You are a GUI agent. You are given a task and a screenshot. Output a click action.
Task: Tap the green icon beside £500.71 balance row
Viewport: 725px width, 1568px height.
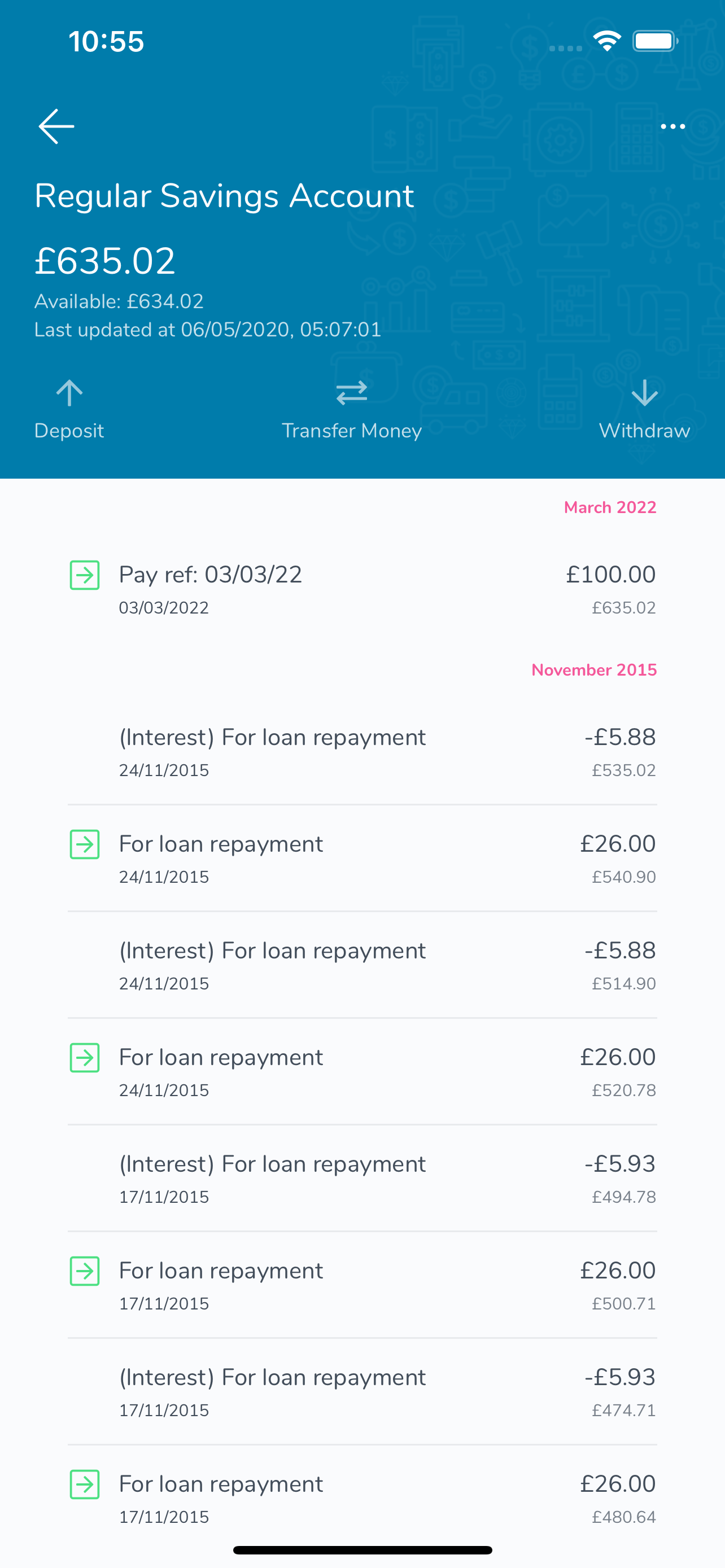coord(85,1271)
